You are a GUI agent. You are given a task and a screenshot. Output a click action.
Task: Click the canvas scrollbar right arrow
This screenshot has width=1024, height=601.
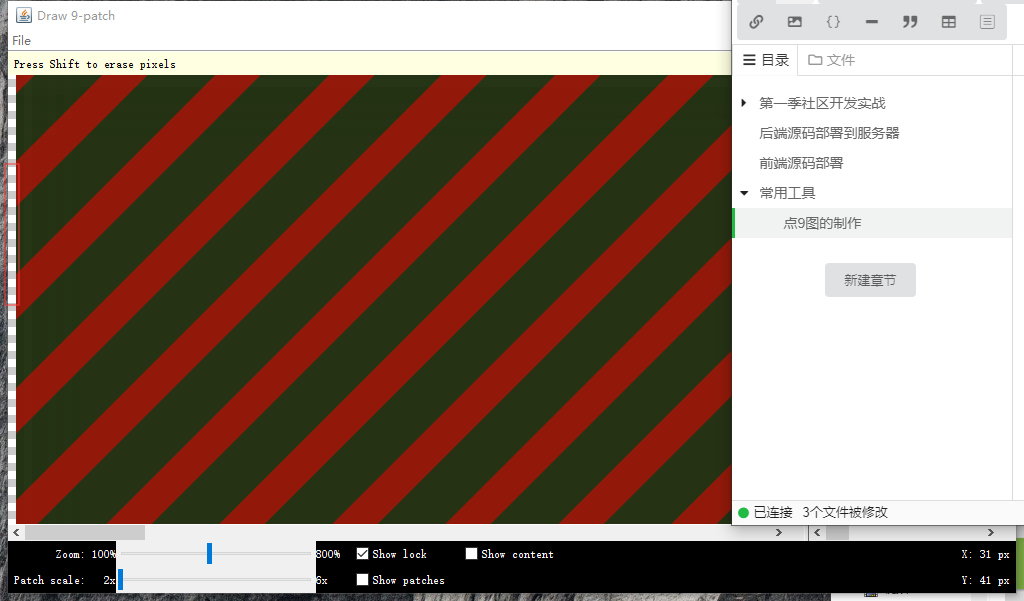(x=778, y=532)
